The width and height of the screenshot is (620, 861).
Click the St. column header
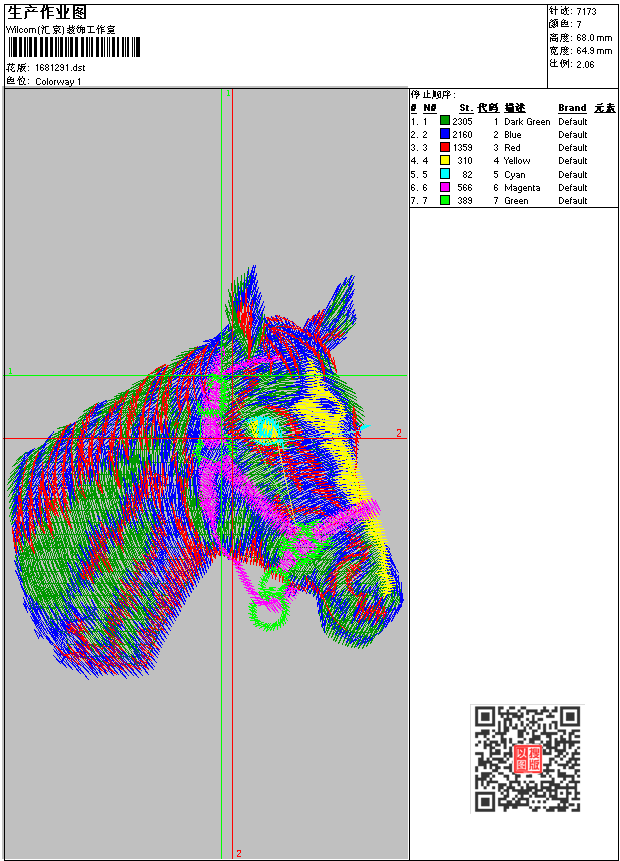click(465, 108)
